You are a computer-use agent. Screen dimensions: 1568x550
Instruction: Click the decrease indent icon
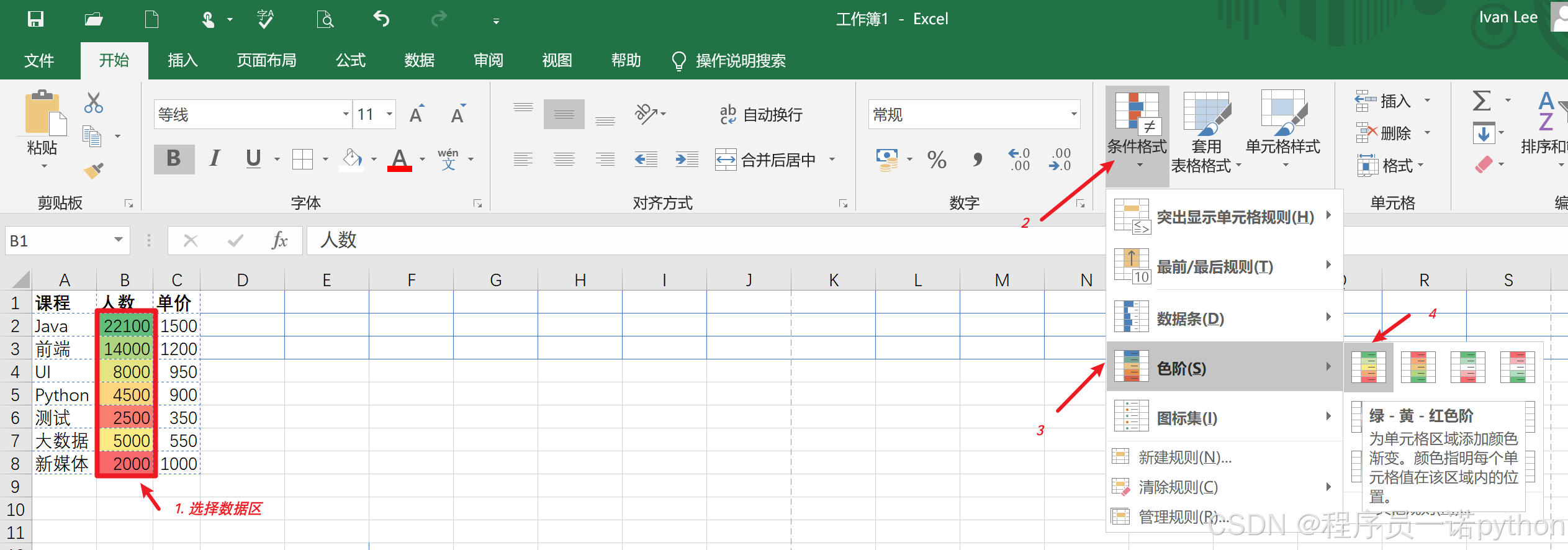click(646, 160)
